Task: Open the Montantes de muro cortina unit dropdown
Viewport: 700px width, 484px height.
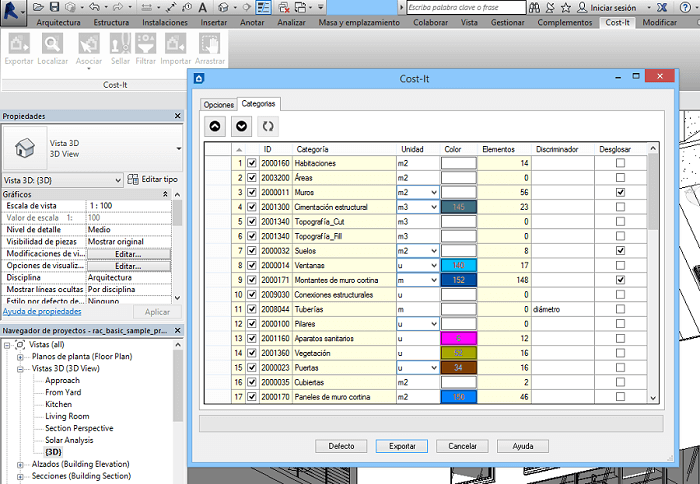Action: pyautogui.click(x=433, y=280)
